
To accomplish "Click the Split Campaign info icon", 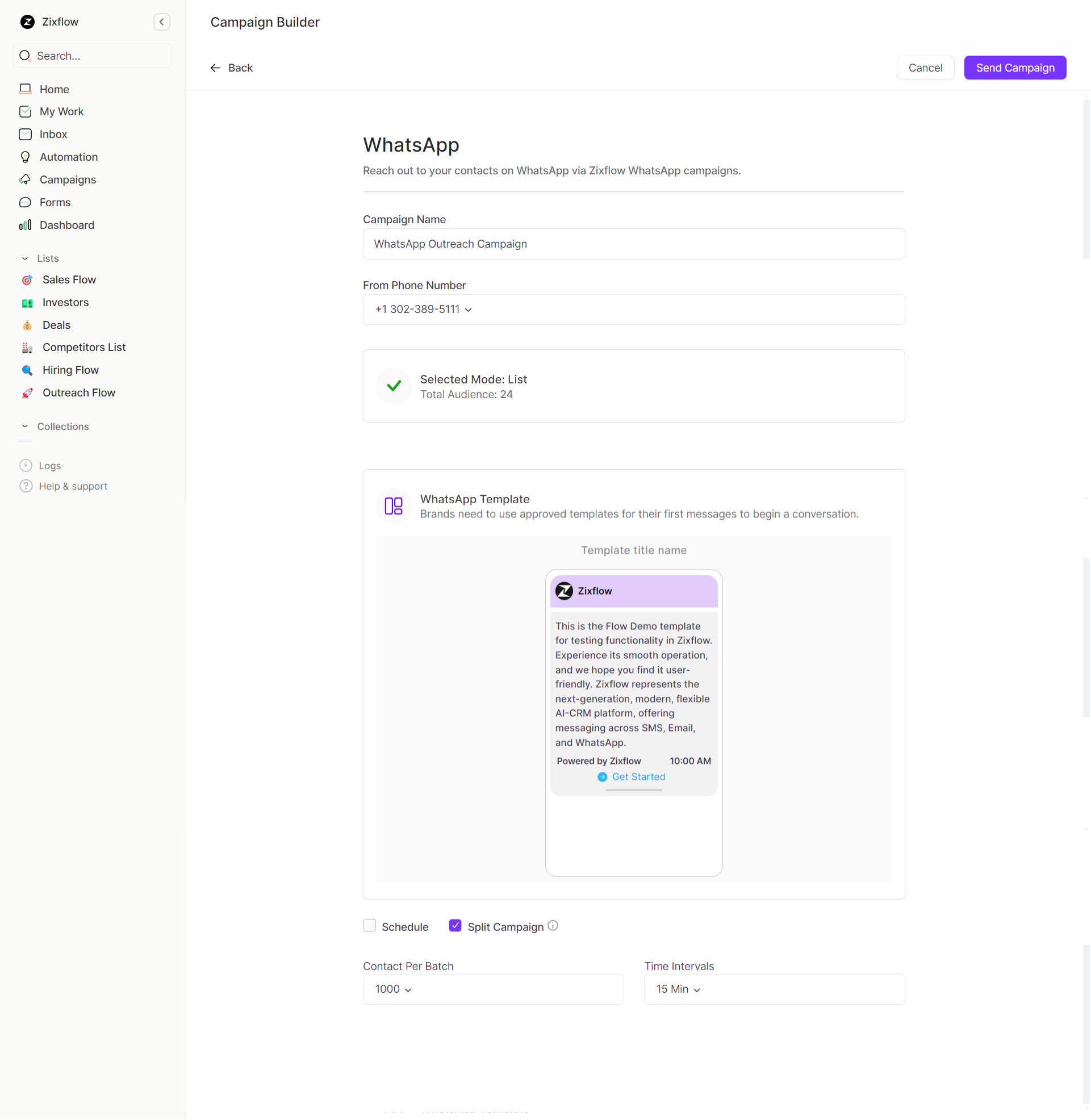I will [553, 926].
